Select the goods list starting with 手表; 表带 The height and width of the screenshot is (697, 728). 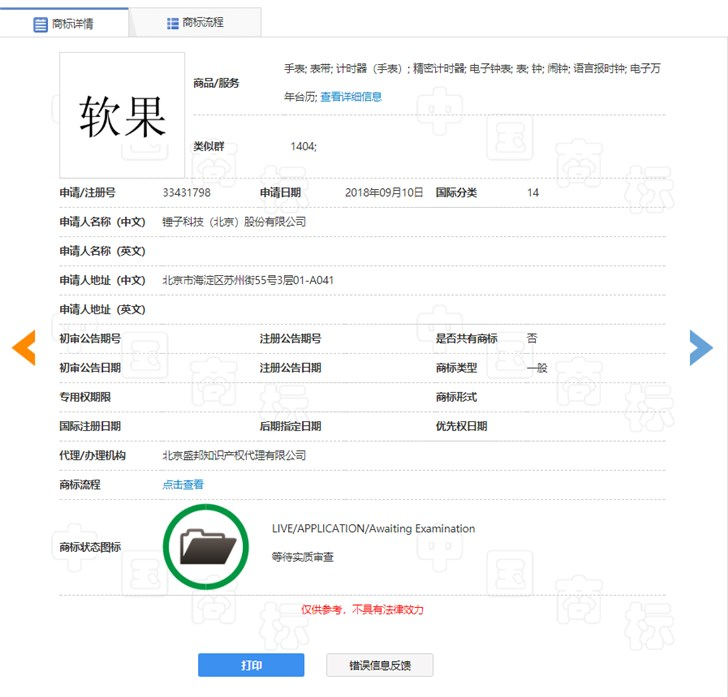click(472, 83)
